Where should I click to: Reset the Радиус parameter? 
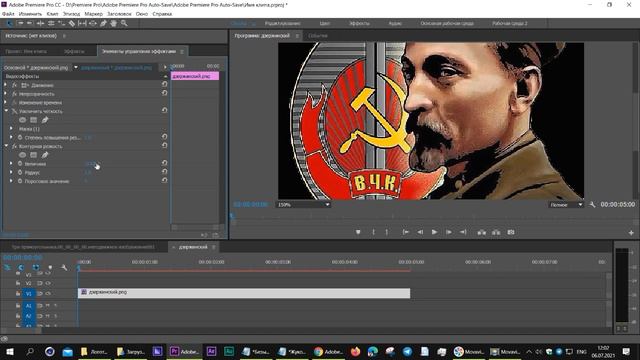click(164, 171)
